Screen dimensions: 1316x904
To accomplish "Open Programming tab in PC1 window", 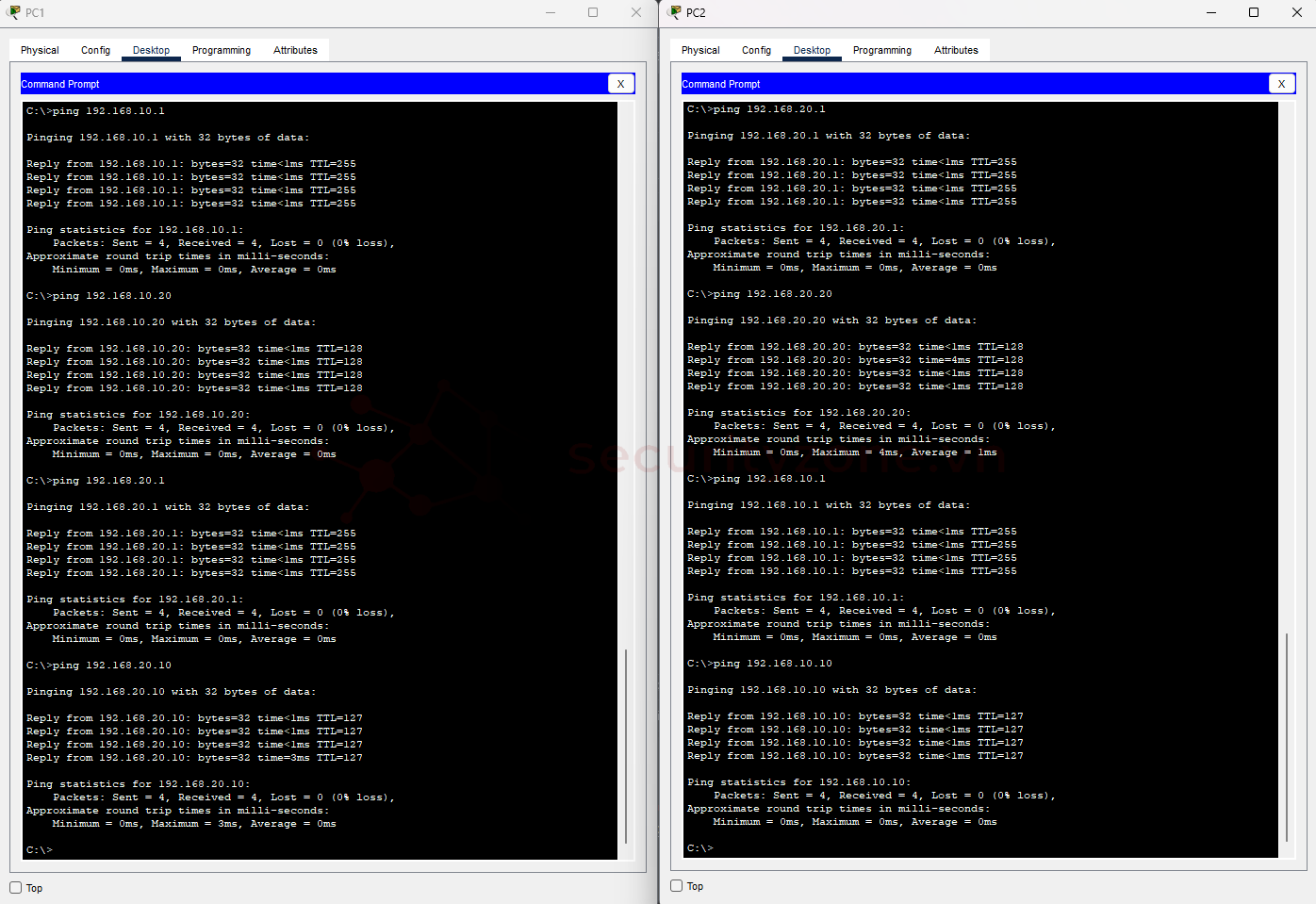I will click(x=222, y=50).
